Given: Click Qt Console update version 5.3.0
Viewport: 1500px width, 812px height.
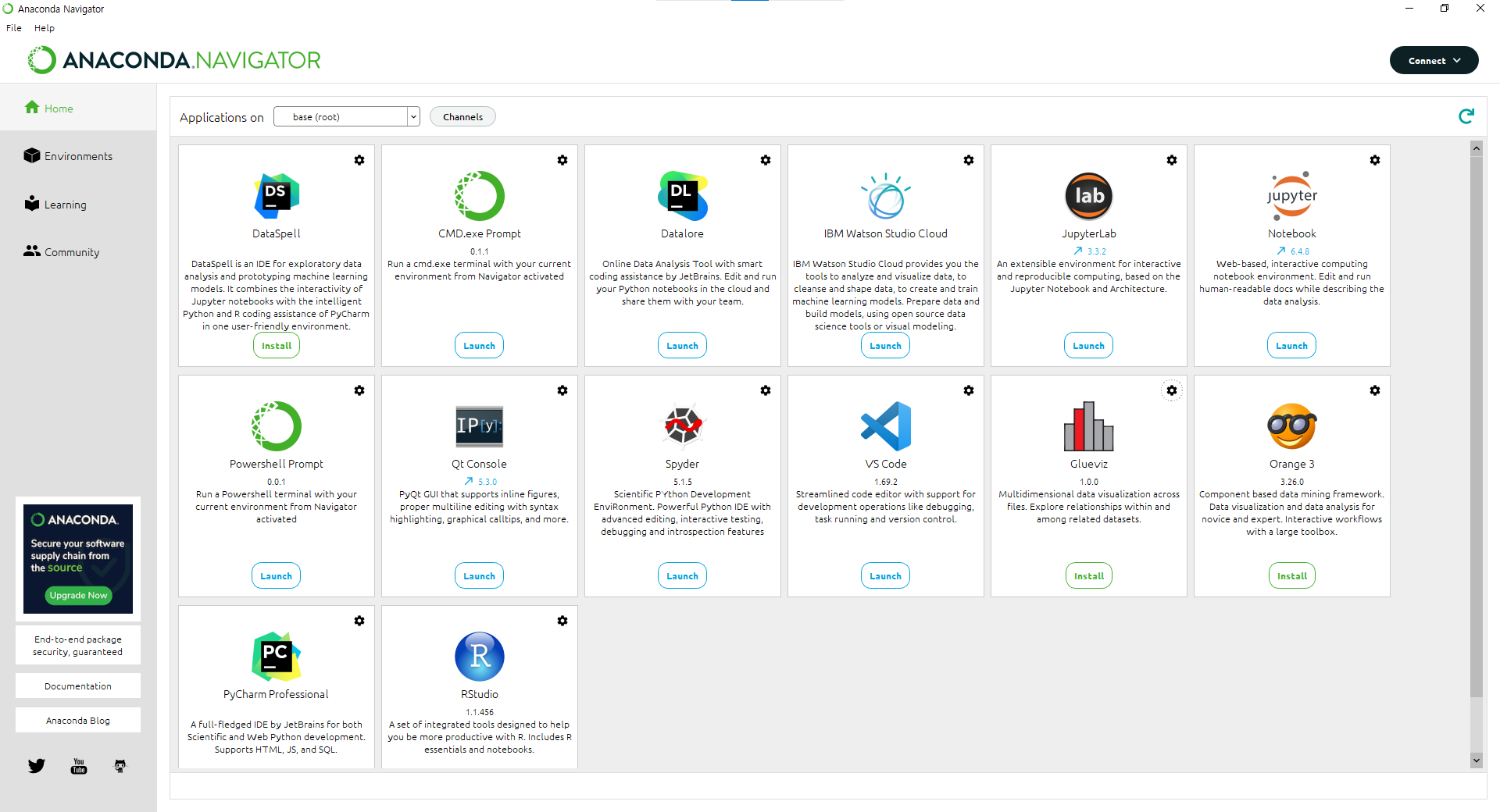Looking at the screenshot, I should coord(480,482).
